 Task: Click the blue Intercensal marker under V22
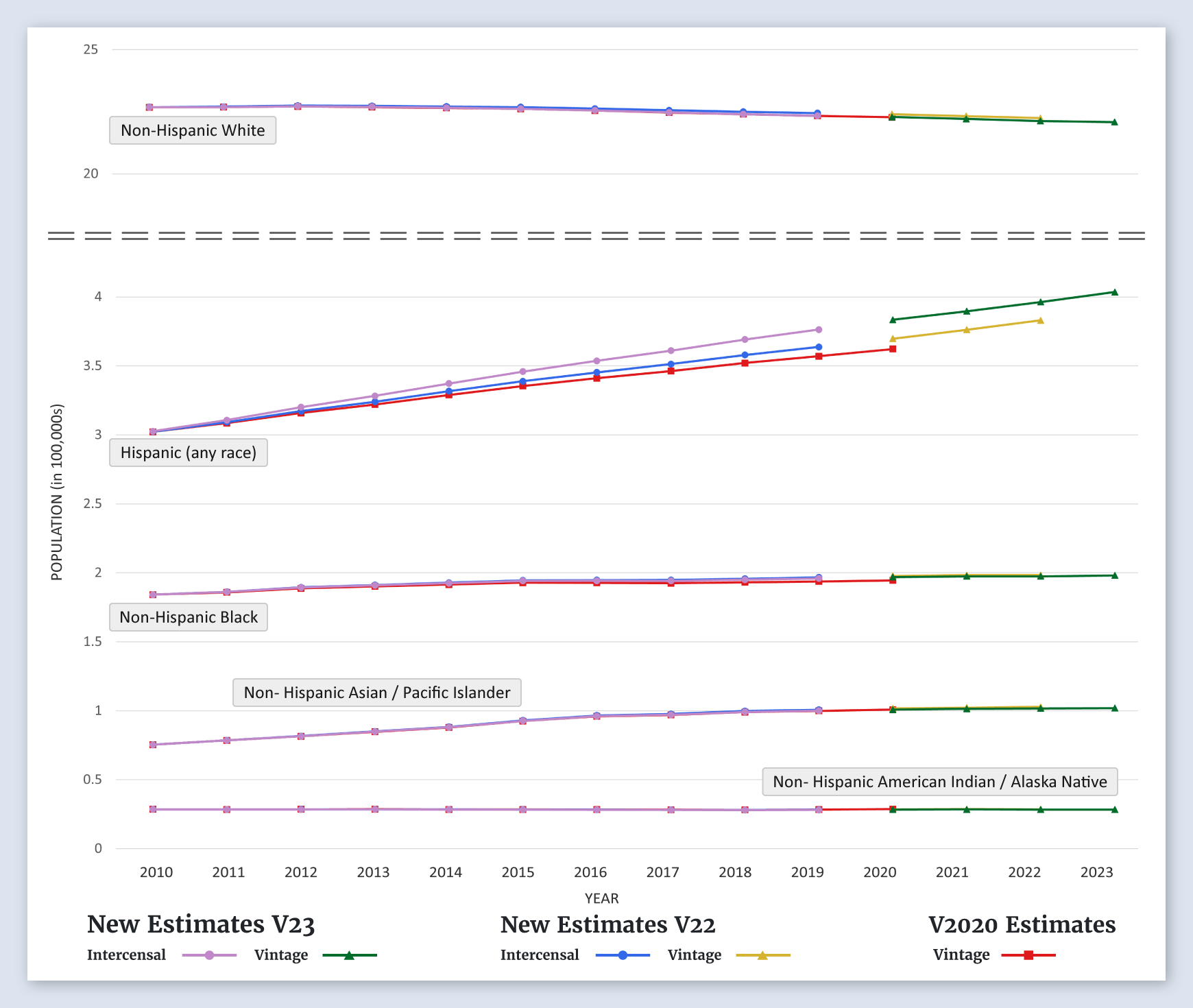[x=623, y=955]
